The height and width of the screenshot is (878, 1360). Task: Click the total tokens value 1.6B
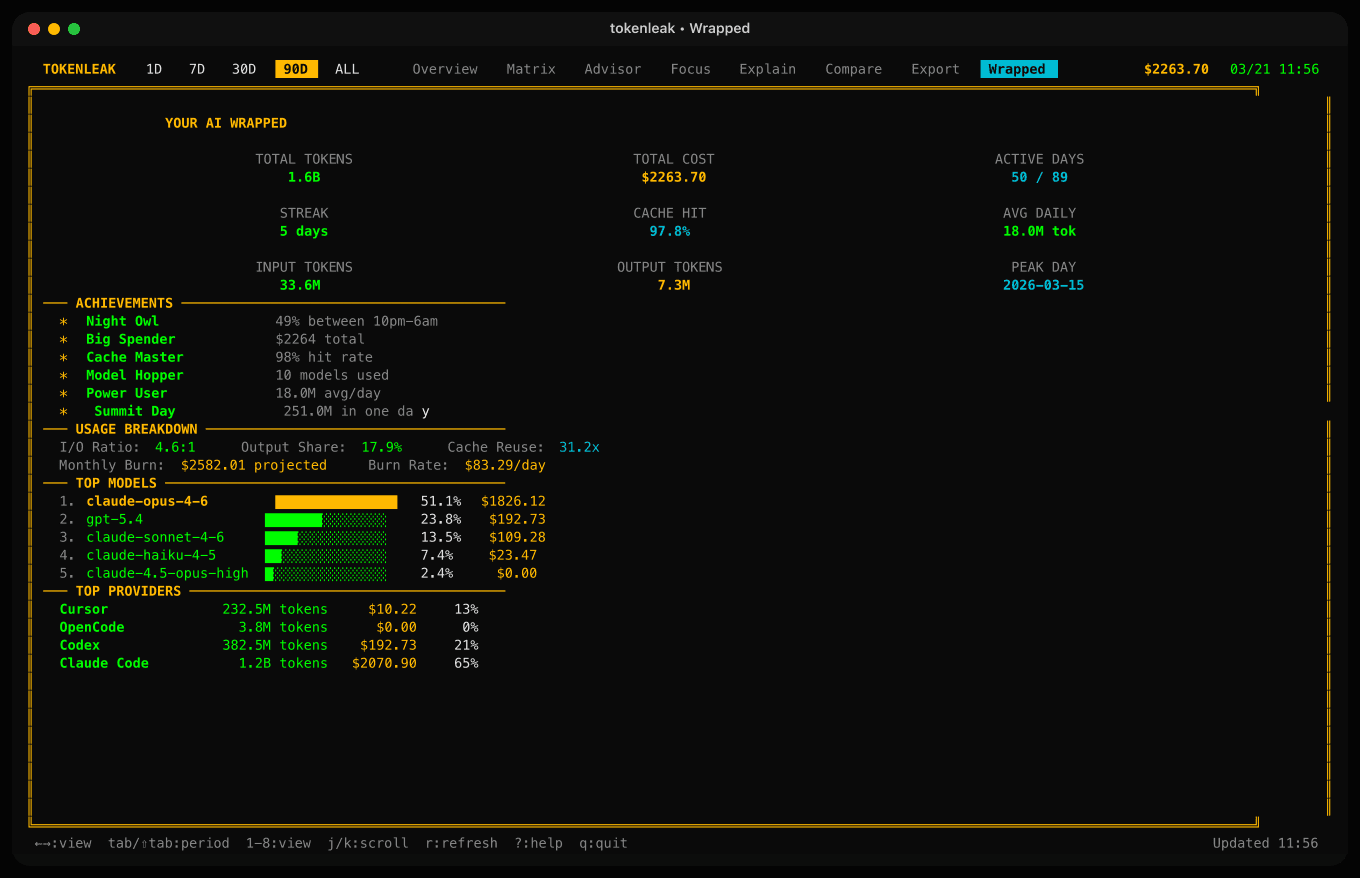(304, 177)
